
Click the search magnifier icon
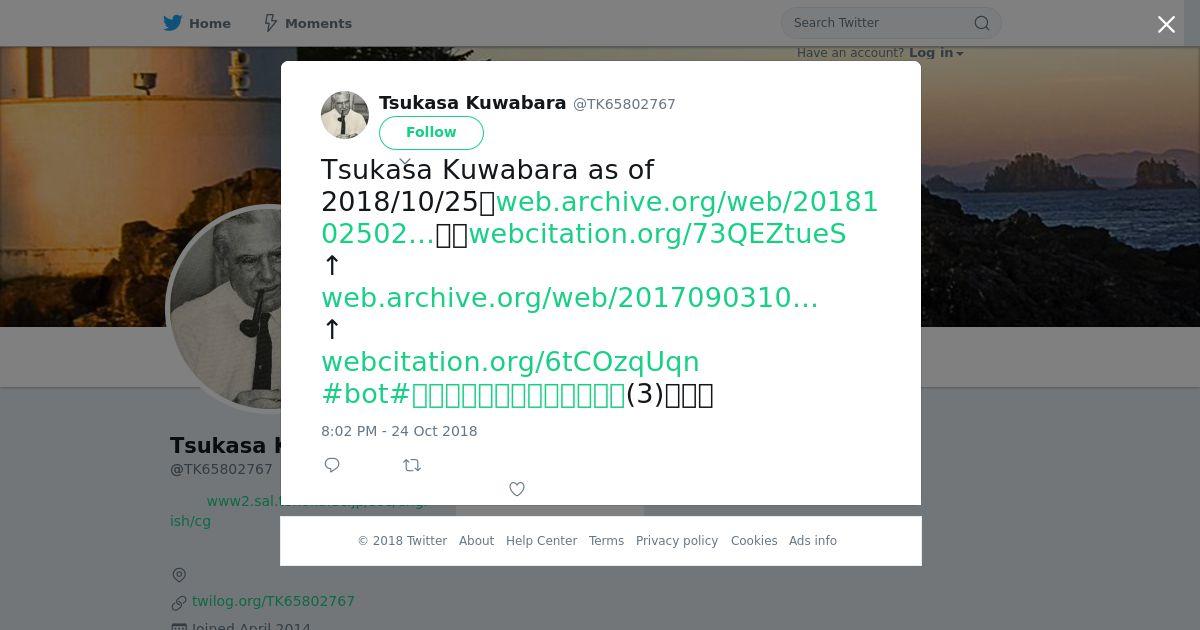pyautogui.click(x=982, y=23)
